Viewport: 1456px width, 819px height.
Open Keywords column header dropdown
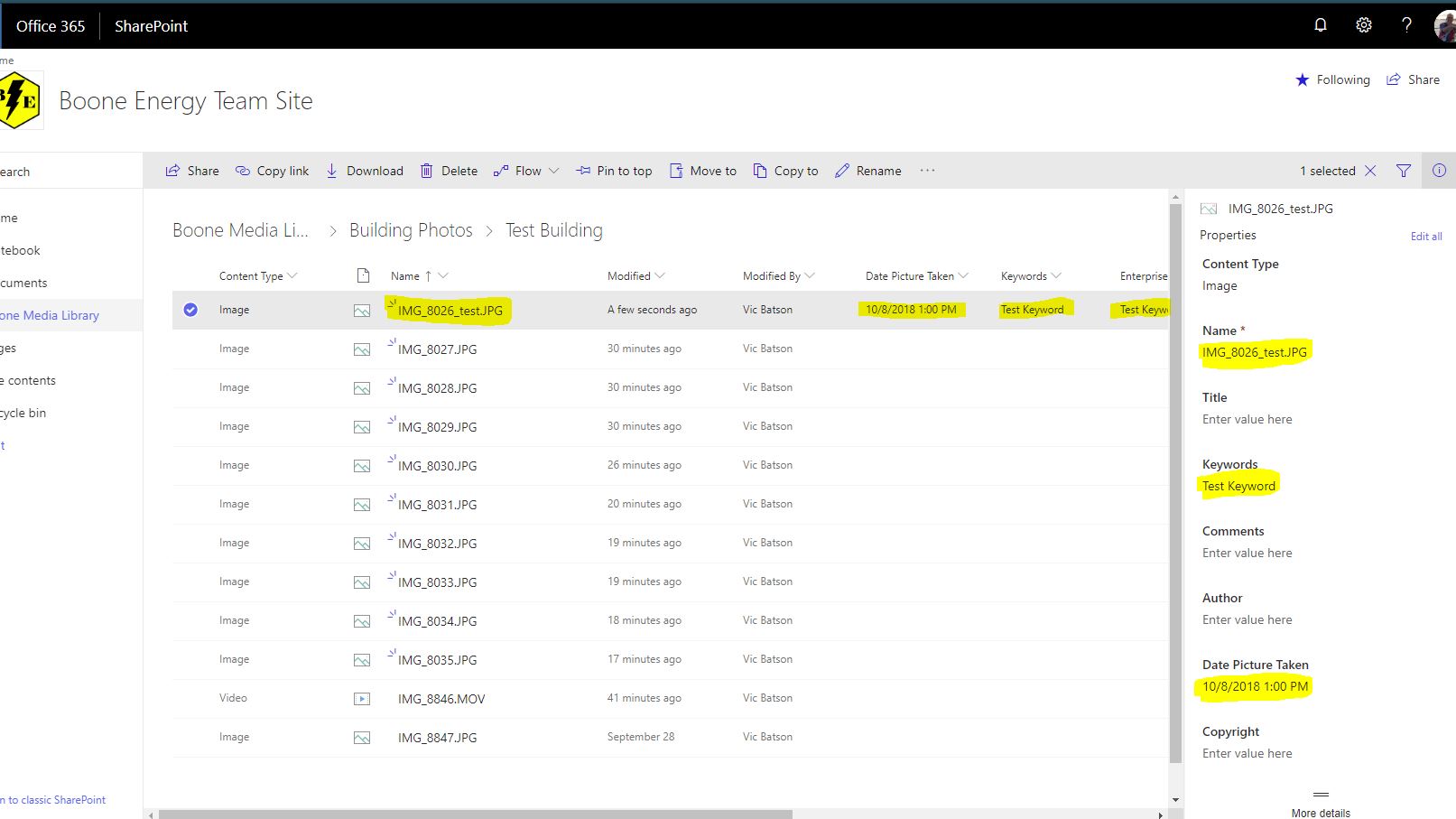(x=1032, y=276)
